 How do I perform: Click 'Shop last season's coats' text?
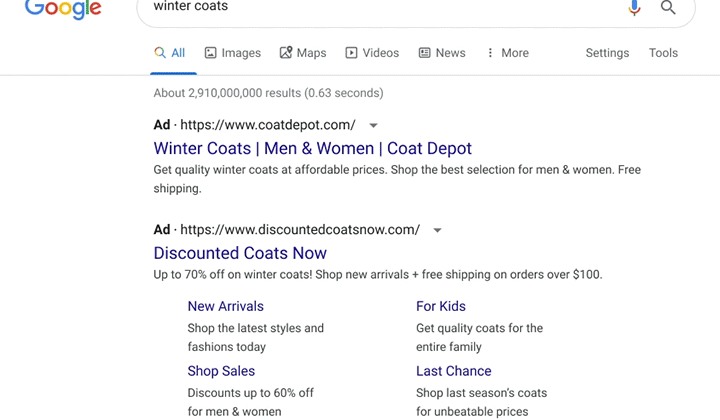coord(481,393)
